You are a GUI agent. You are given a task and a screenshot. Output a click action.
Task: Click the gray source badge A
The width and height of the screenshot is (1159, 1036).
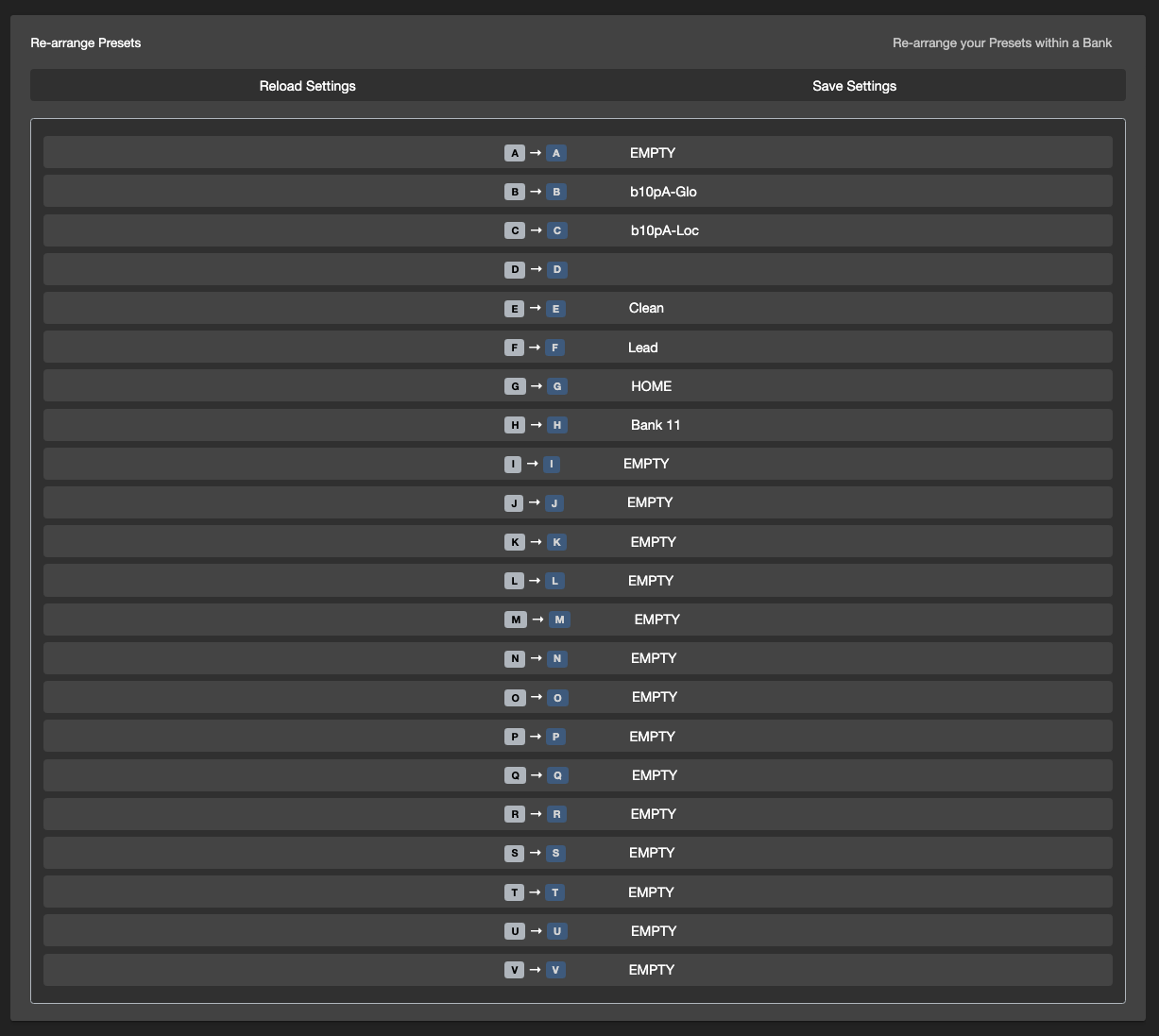[x=514, y=153]
